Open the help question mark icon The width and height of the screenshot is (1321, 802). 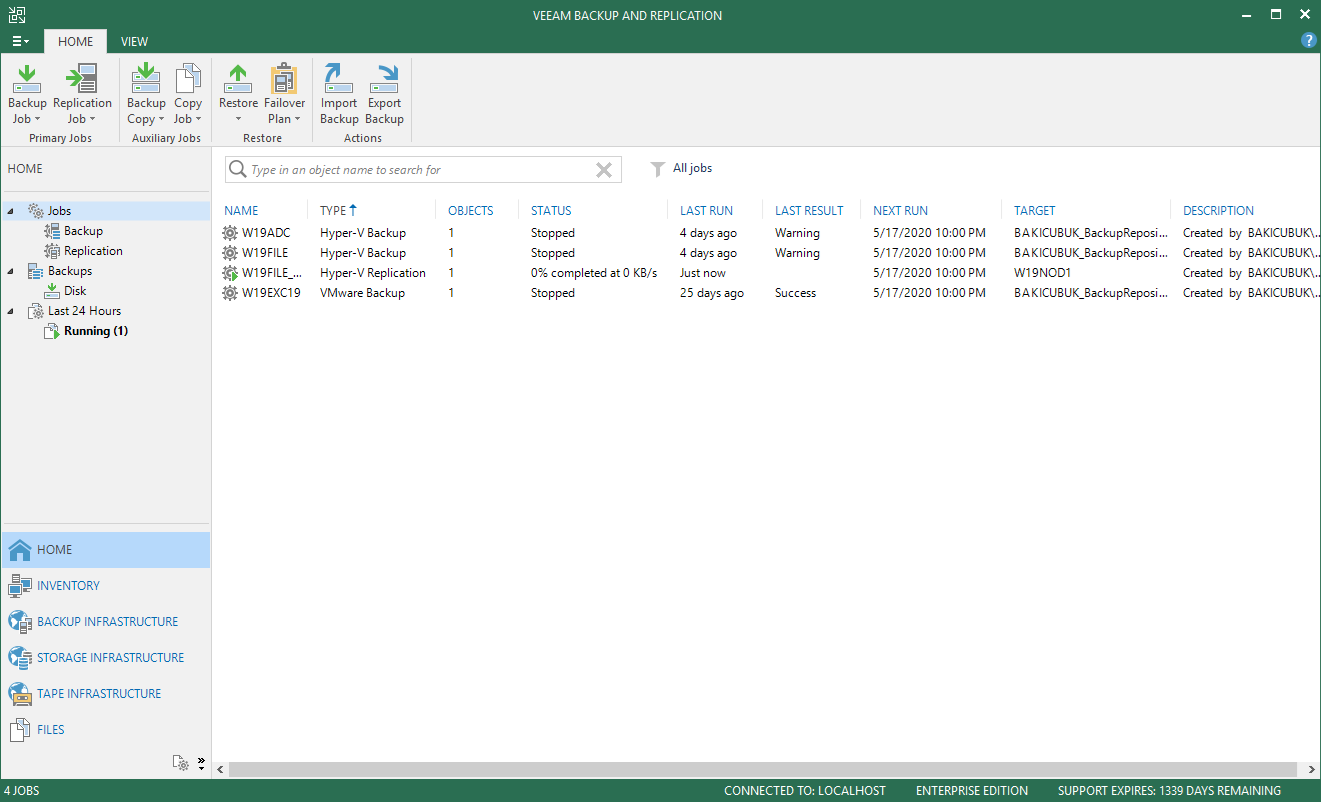(x=1308, y=40)
